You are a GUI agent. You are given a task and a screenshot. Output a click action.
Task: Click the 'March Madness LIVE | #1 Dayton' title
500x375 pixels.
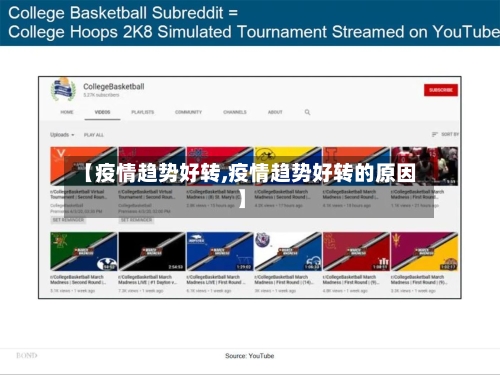click(x=148, y=280)
